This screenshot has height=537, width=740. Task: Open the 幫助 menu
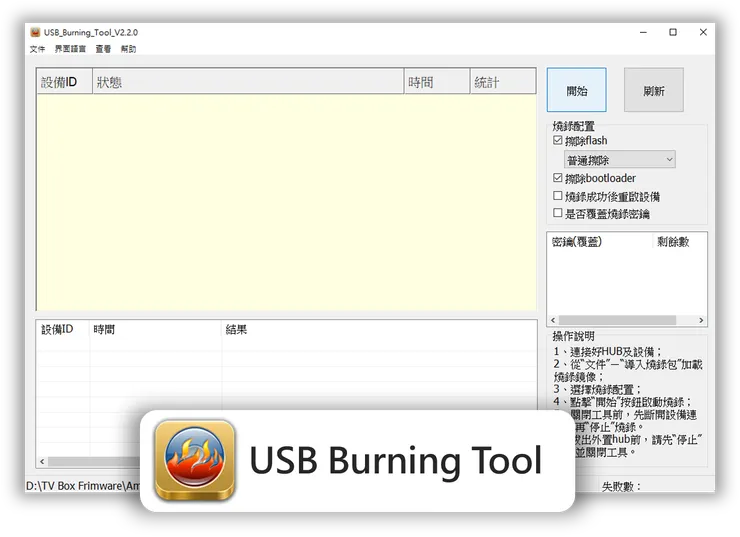click(x=128, y=49)
